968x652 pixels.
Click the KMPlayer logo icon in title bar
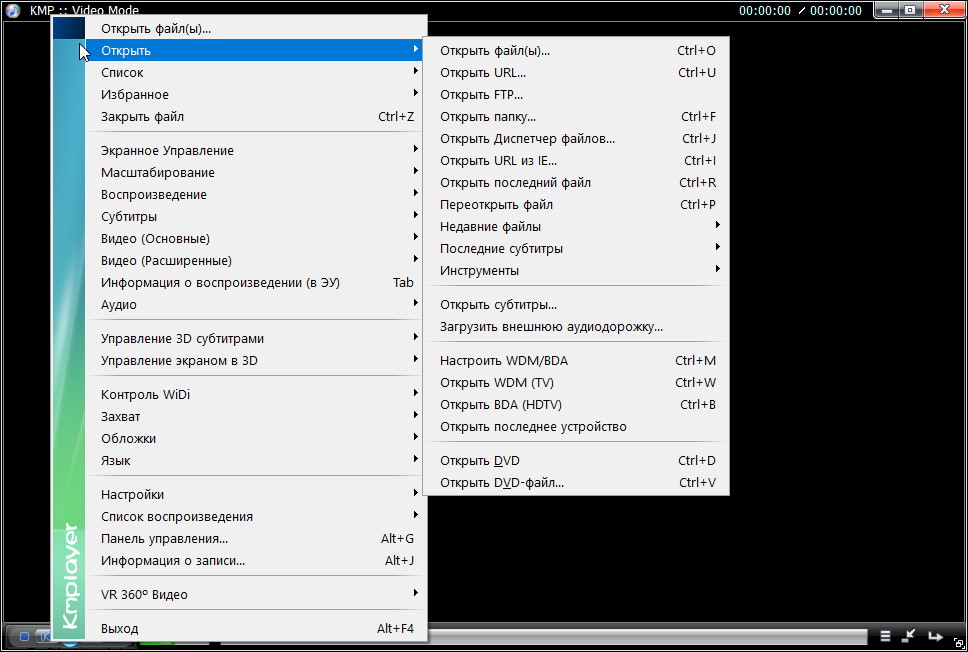point(13,10)
